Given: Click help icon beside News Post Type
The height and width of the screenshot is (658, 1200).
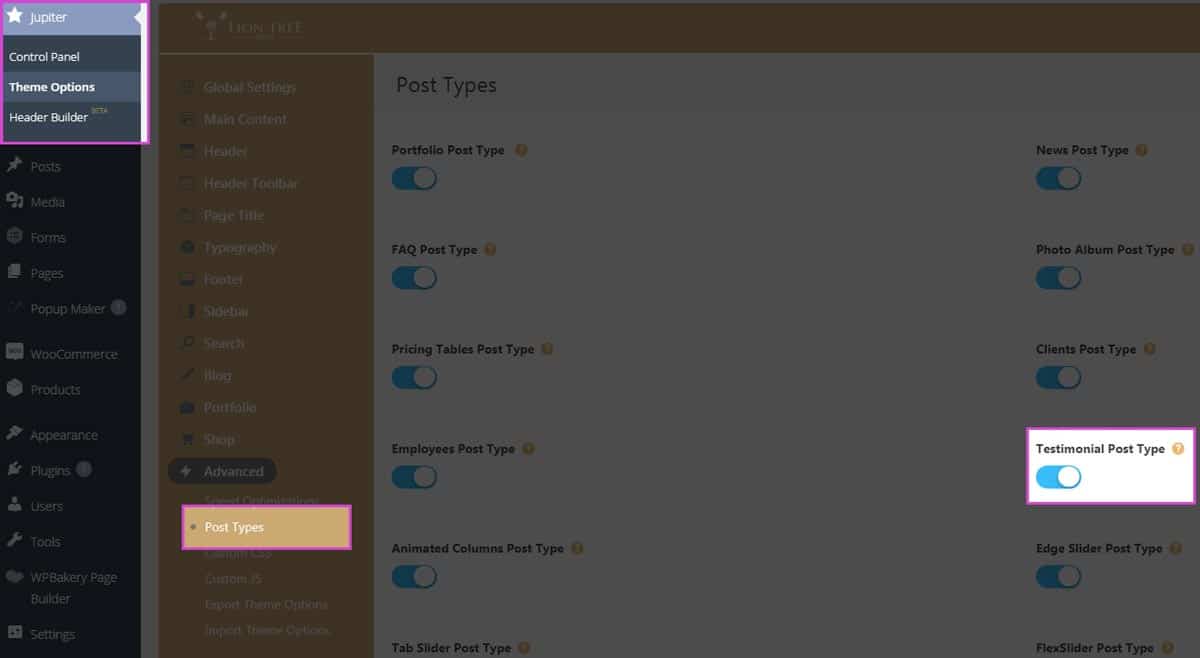Looking at the screenshot, I should [x=1142, y=150].
